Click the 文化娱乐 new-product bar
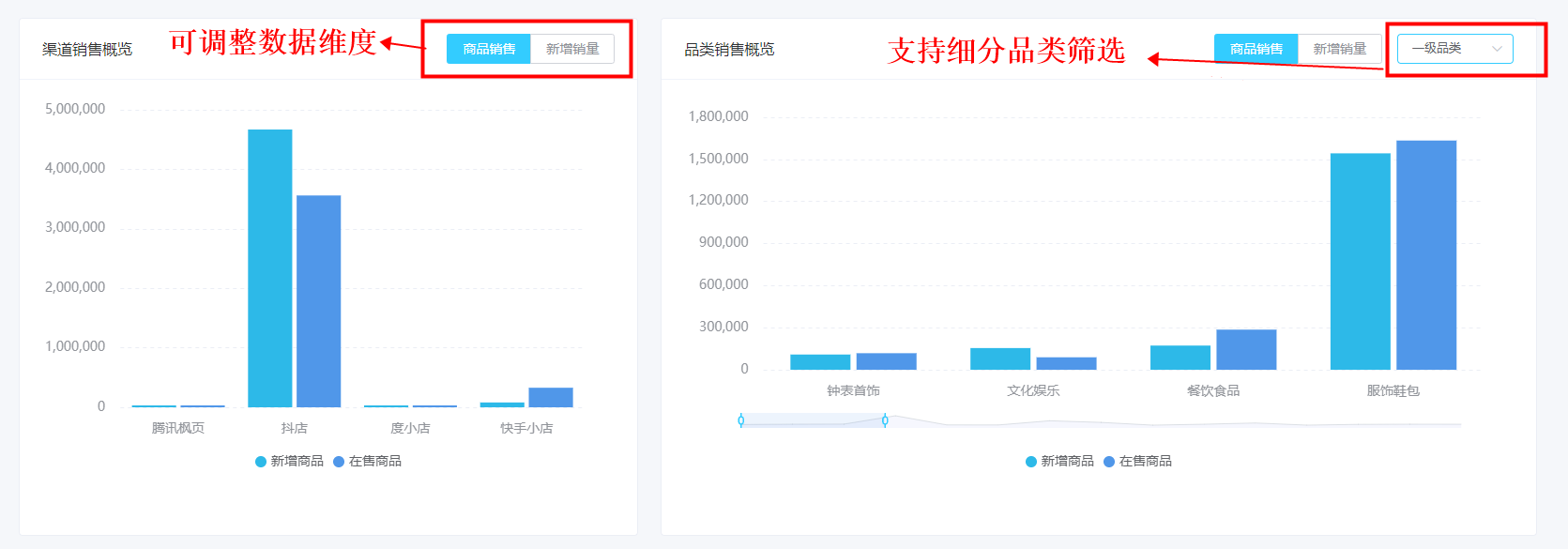The height and width of the screenshot is (549, 1568). coord(1000,358)
